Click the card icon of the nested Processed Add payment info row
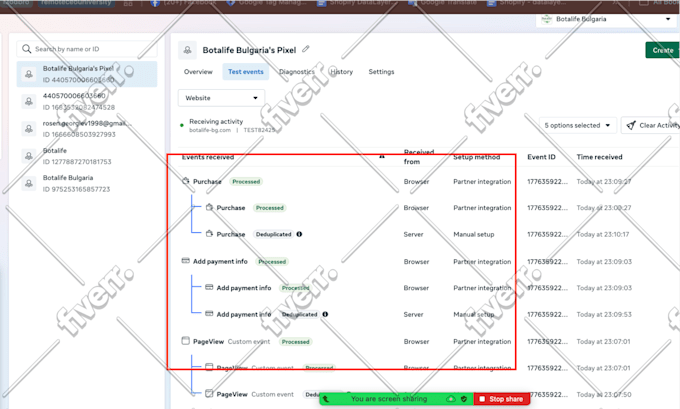The height and width of the screenshot is (409, 680). 209,287
